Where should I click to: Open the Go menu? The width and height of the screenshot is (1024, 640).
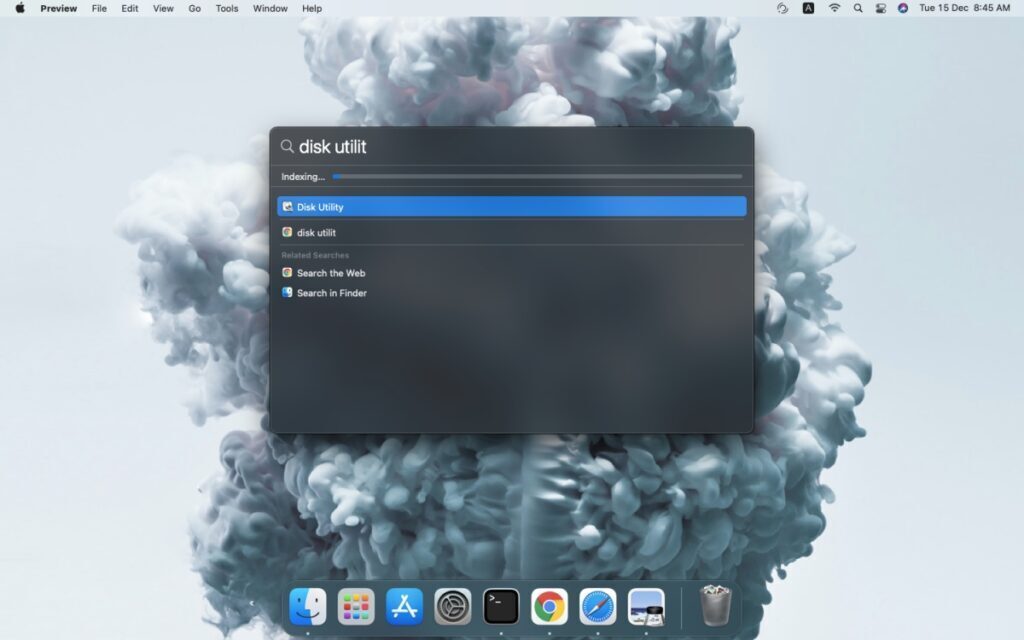[x=194, y=9]
